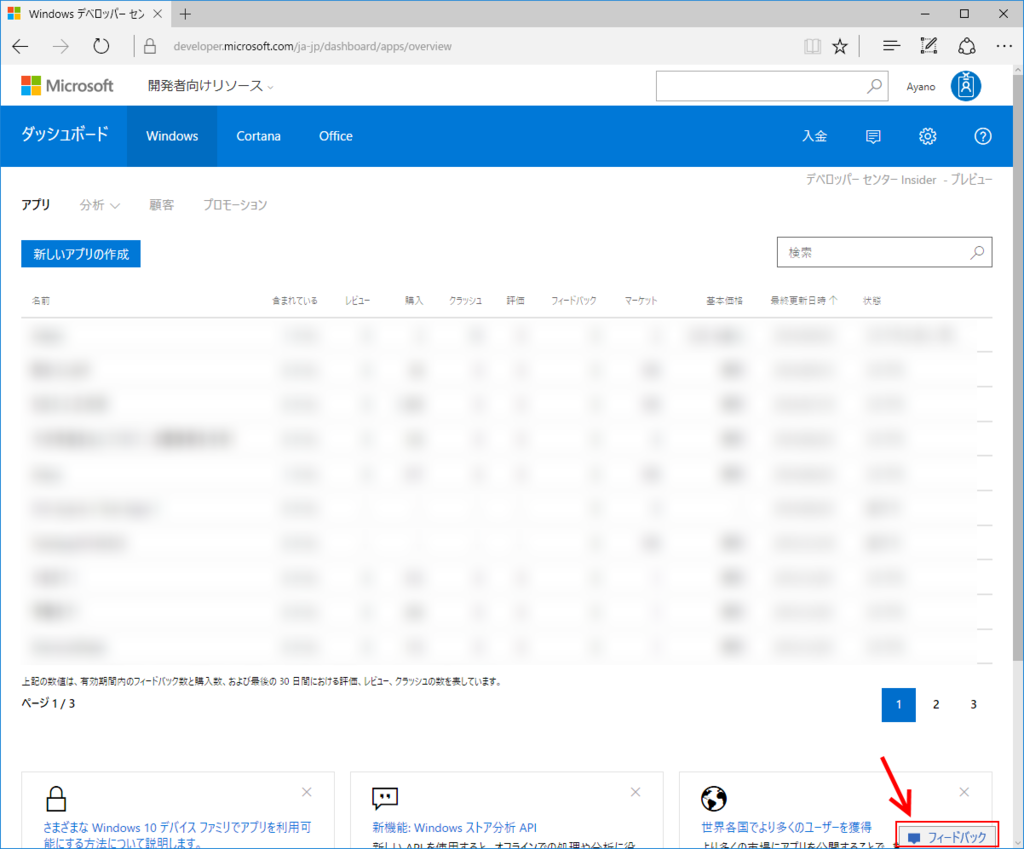Go to page 3 of app list
Image resolution: width=1024 pixels, height=849 pixels.
(973, 705)
